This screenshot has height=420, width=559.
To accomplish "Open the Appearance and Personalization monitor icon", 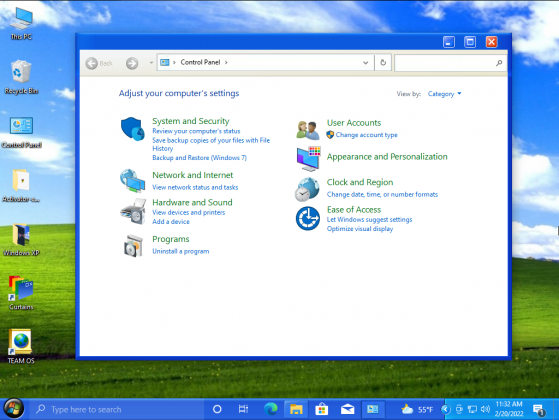I will tap(308, 159).
